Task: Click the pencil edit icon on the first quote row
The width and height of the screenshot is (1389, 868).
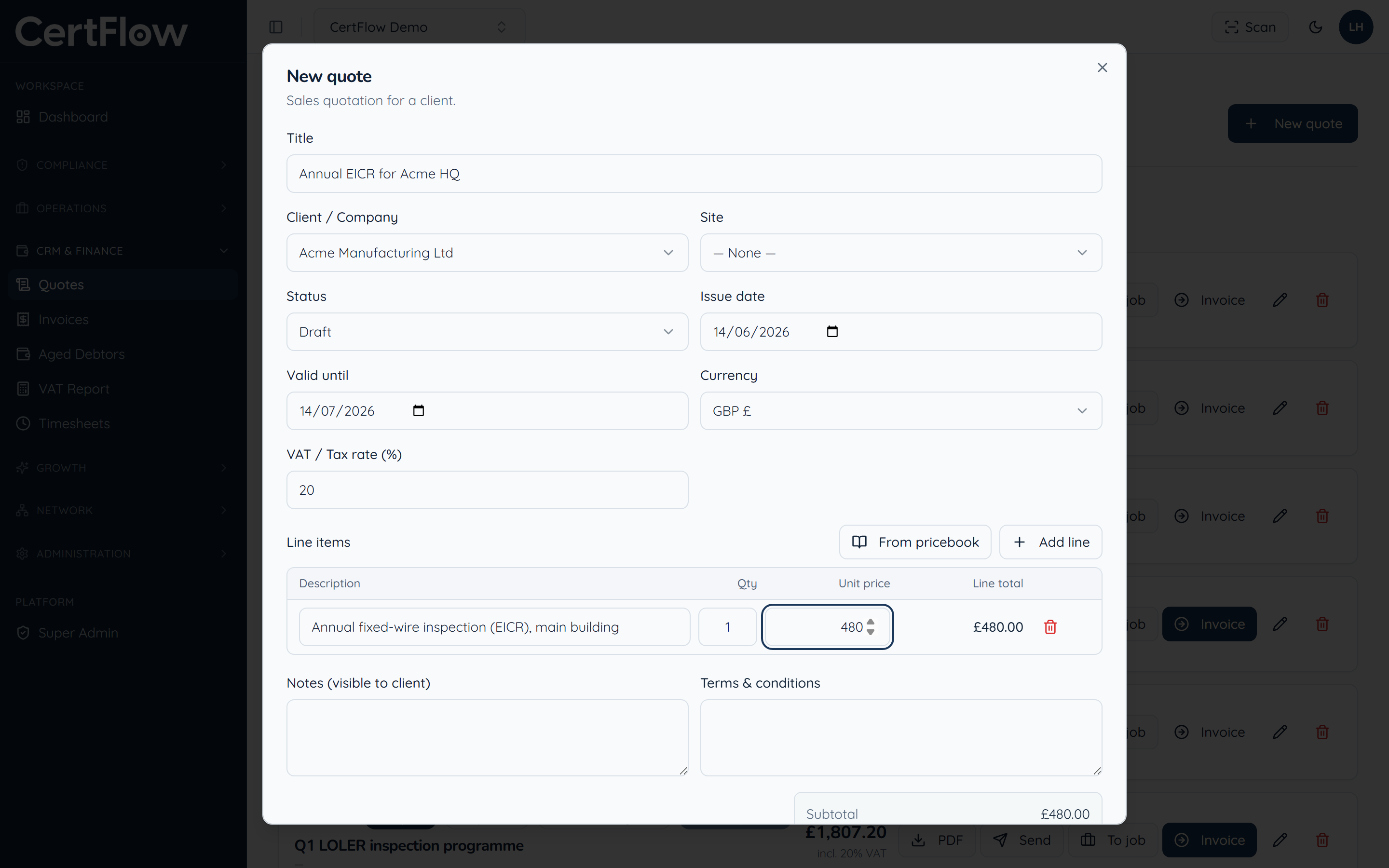Action: click(1280, 299)
